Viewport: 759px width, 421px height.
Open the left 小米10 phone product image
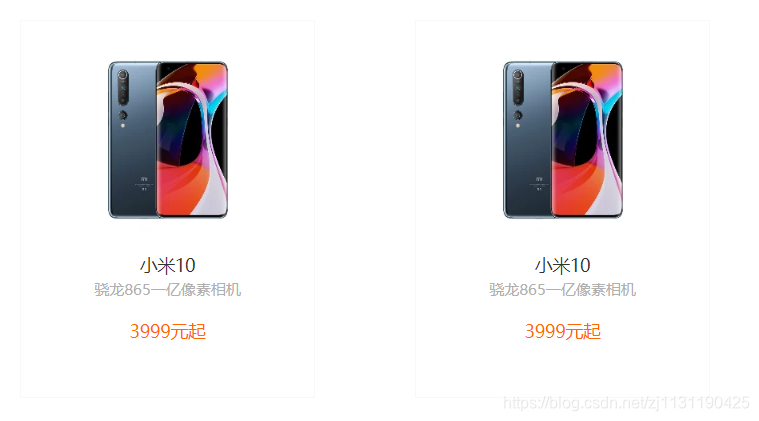click(168, 140)
